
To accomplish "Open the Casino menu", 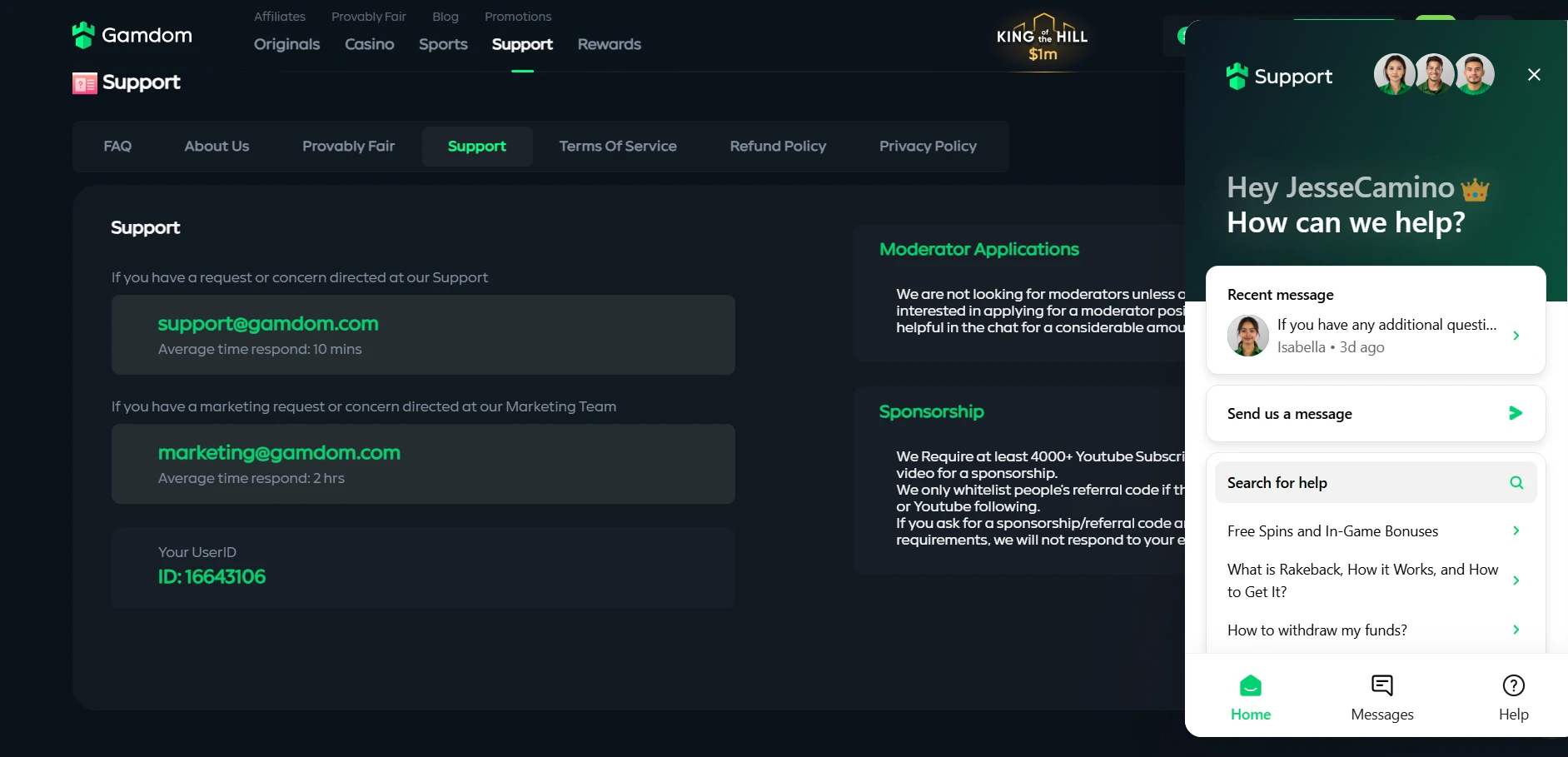I will point(370,44).
